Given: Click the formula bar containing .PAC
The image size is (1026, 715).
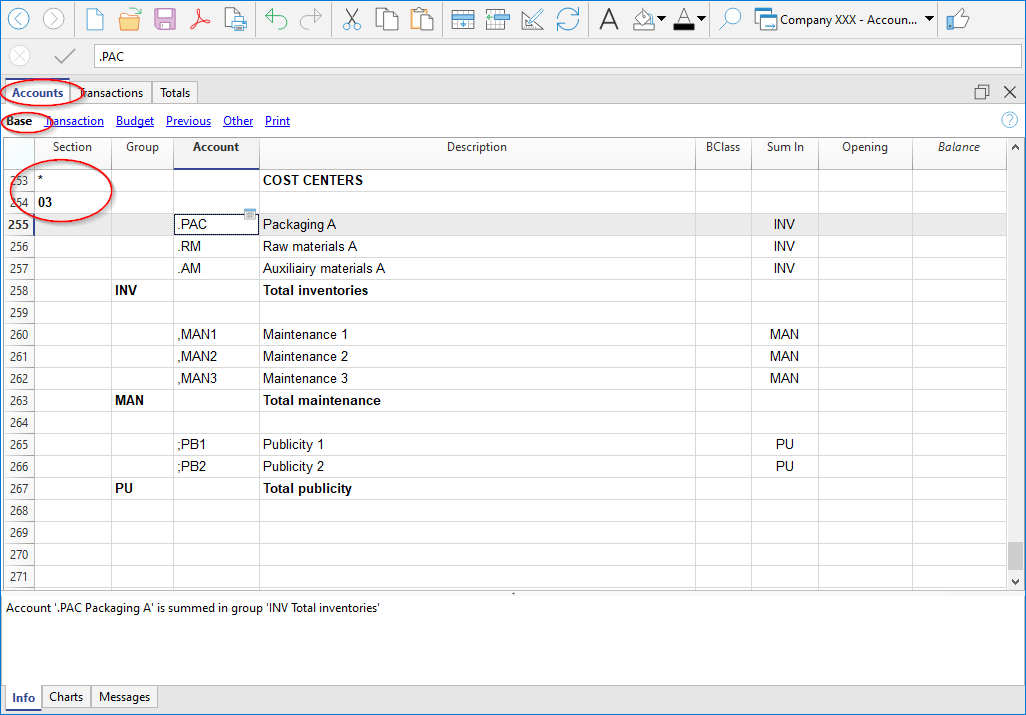Looking at the screenshot, I should tap(550, 57).
